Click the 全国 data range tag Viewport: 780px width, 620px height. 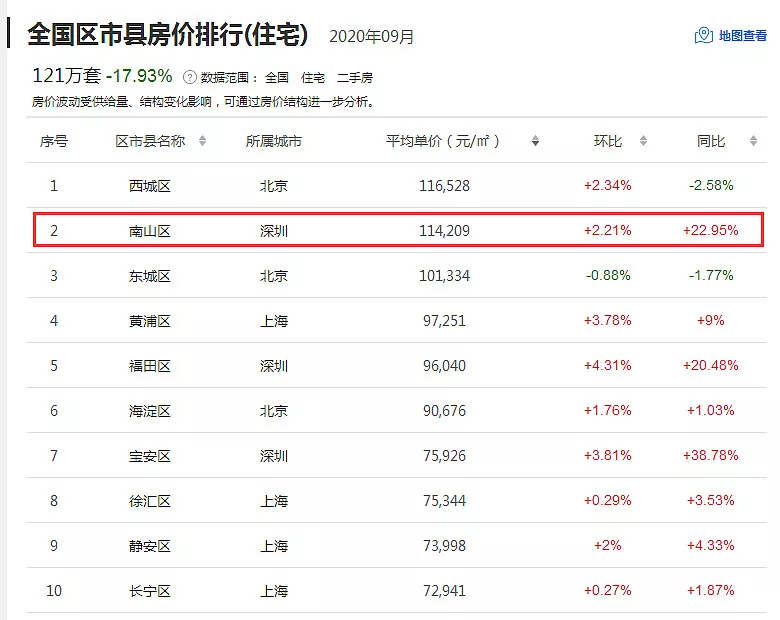pos(277,78)
